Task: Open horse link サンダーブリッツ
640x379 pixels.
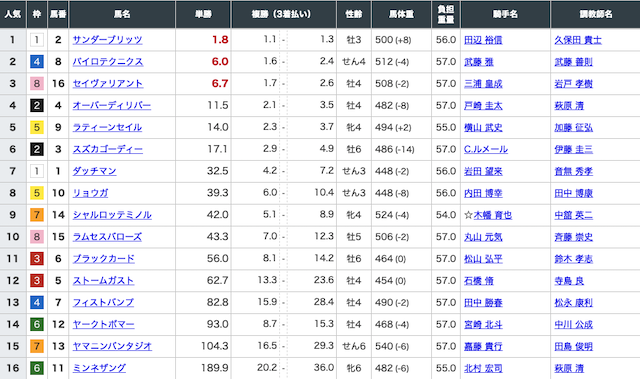Action: pyautogui.click(x=107, y=40)
